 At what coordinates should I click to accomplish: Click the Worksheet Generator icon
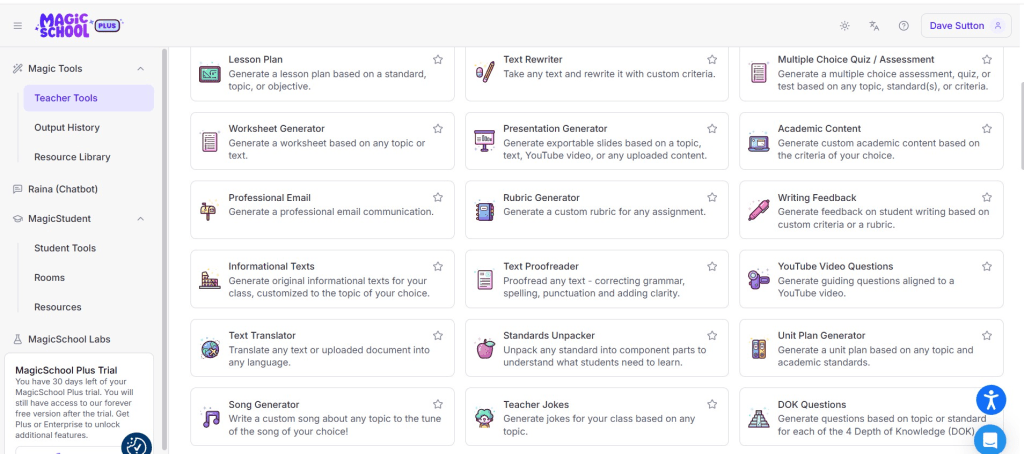click(x=210, y=142)
